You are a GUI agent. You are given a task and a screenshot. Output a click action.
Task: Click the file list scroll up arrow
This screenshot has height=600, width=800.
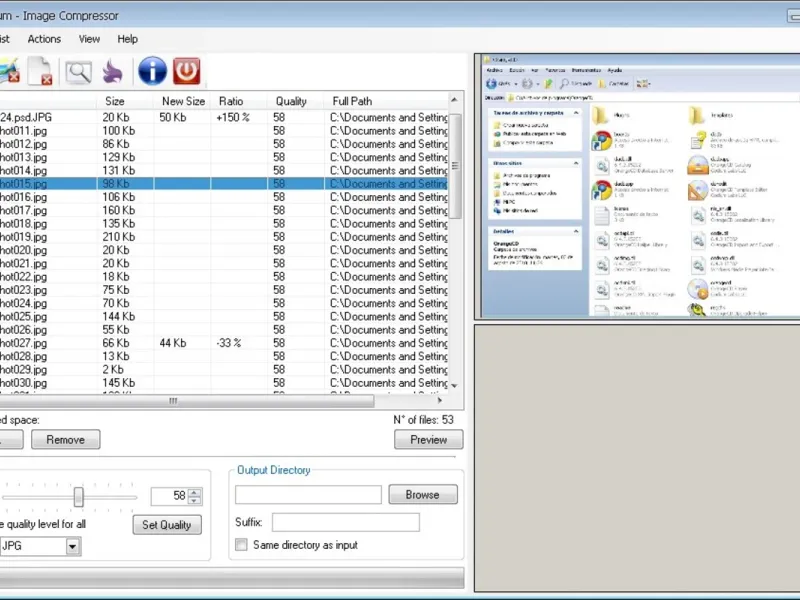[455, 100]
